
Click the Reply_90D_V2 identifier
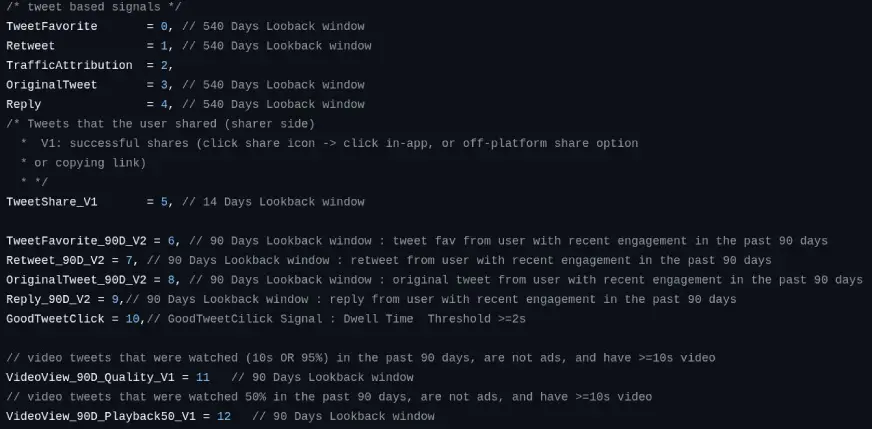coord(48,299)
